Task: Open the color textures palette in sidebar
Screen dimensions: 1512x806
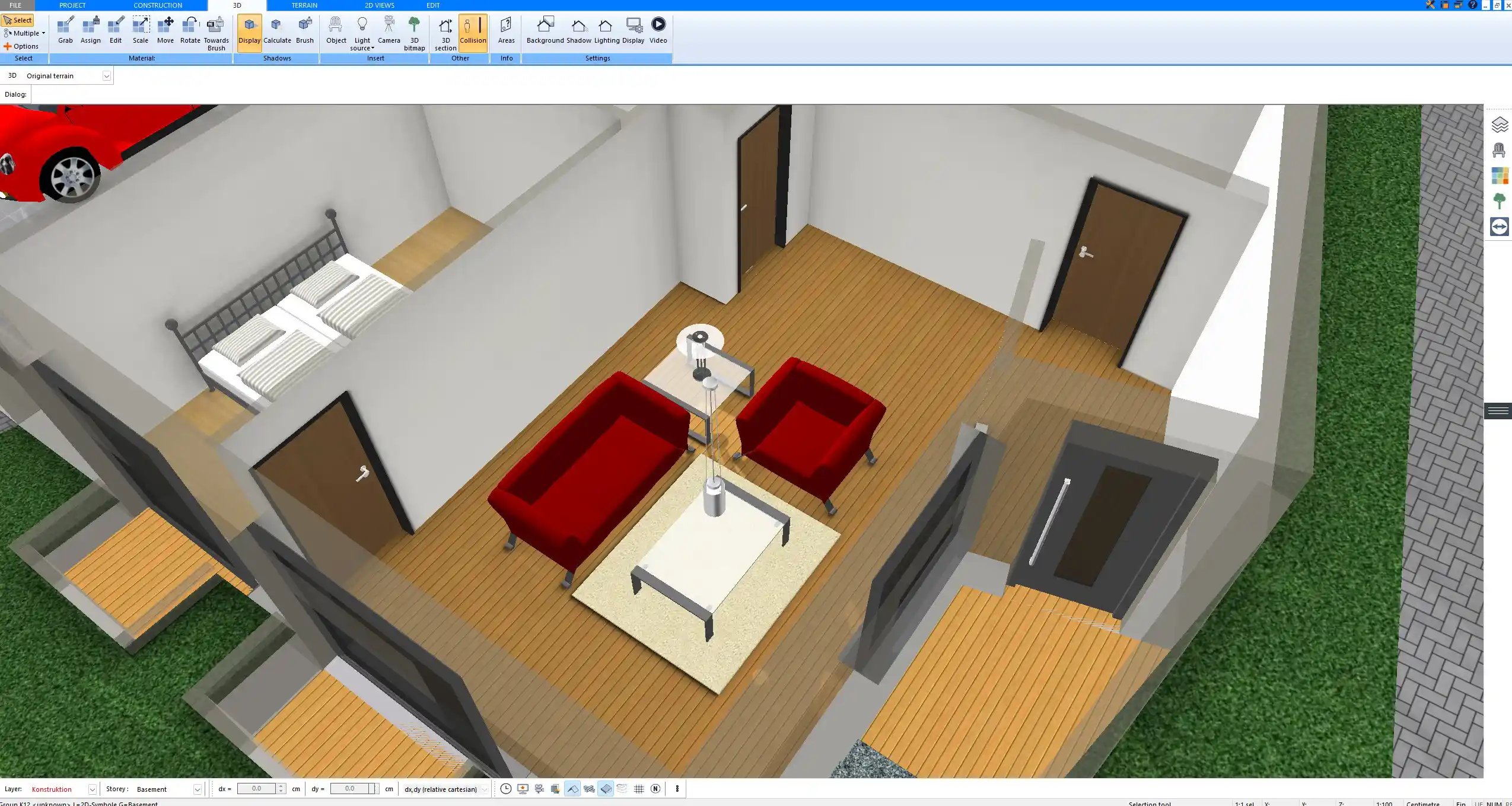Action: tap(1500, 175)
